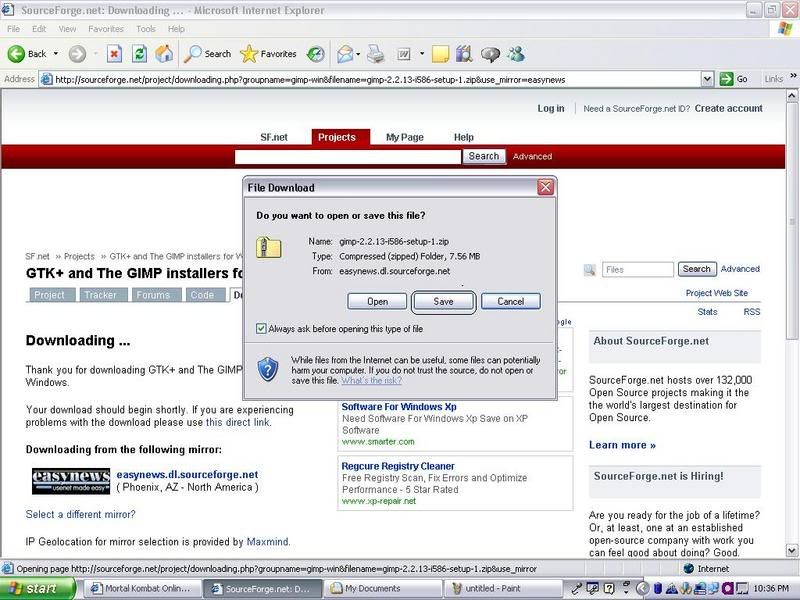Open the RSS link
This screenshot has height=600, width=800.
[752, 312]
